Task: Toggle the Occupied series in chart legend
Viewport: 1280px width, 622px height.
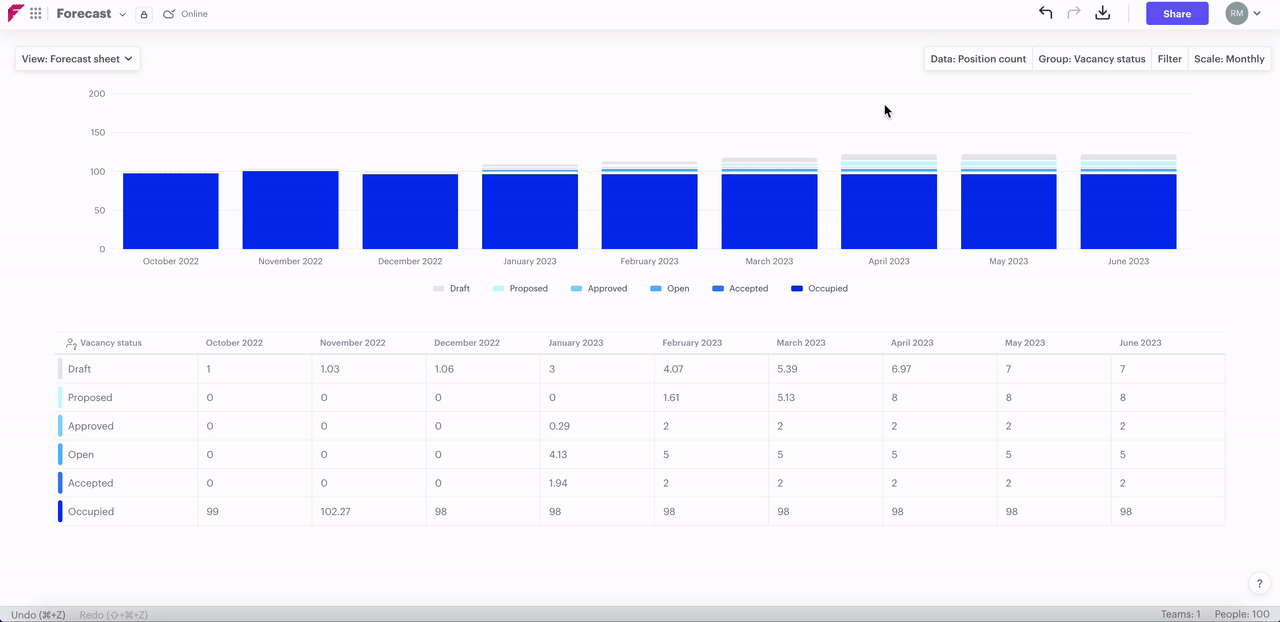Action: [819, 288]
